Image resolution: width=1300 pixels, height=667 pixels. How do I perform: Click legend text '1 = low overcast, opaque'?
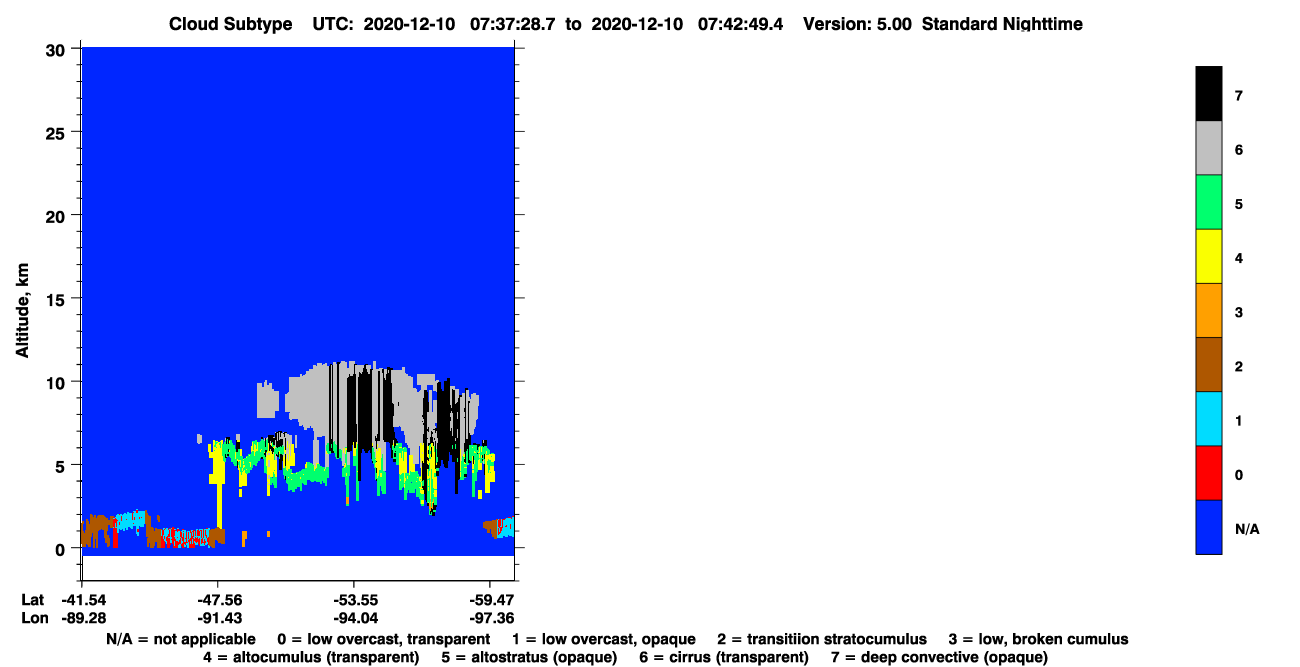(x=604, y=639)
